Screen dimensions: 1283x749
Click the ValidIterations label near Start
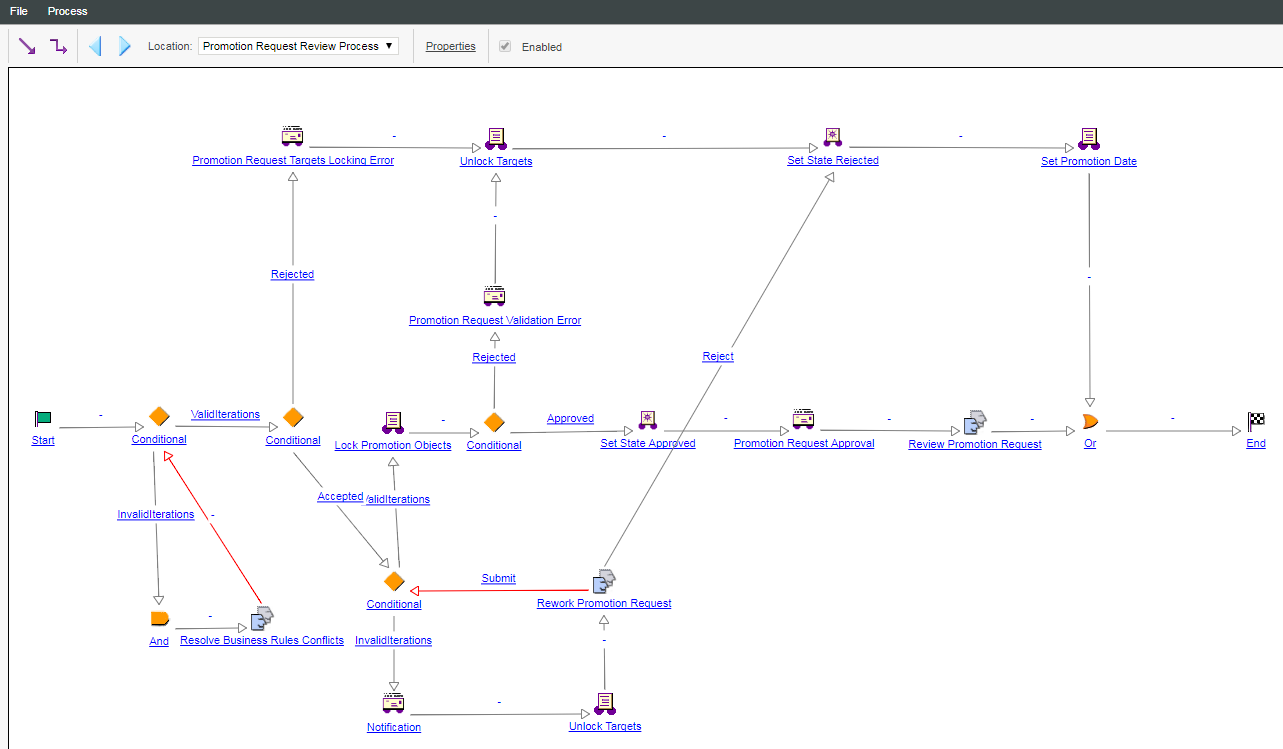click(x=225, y=414)
